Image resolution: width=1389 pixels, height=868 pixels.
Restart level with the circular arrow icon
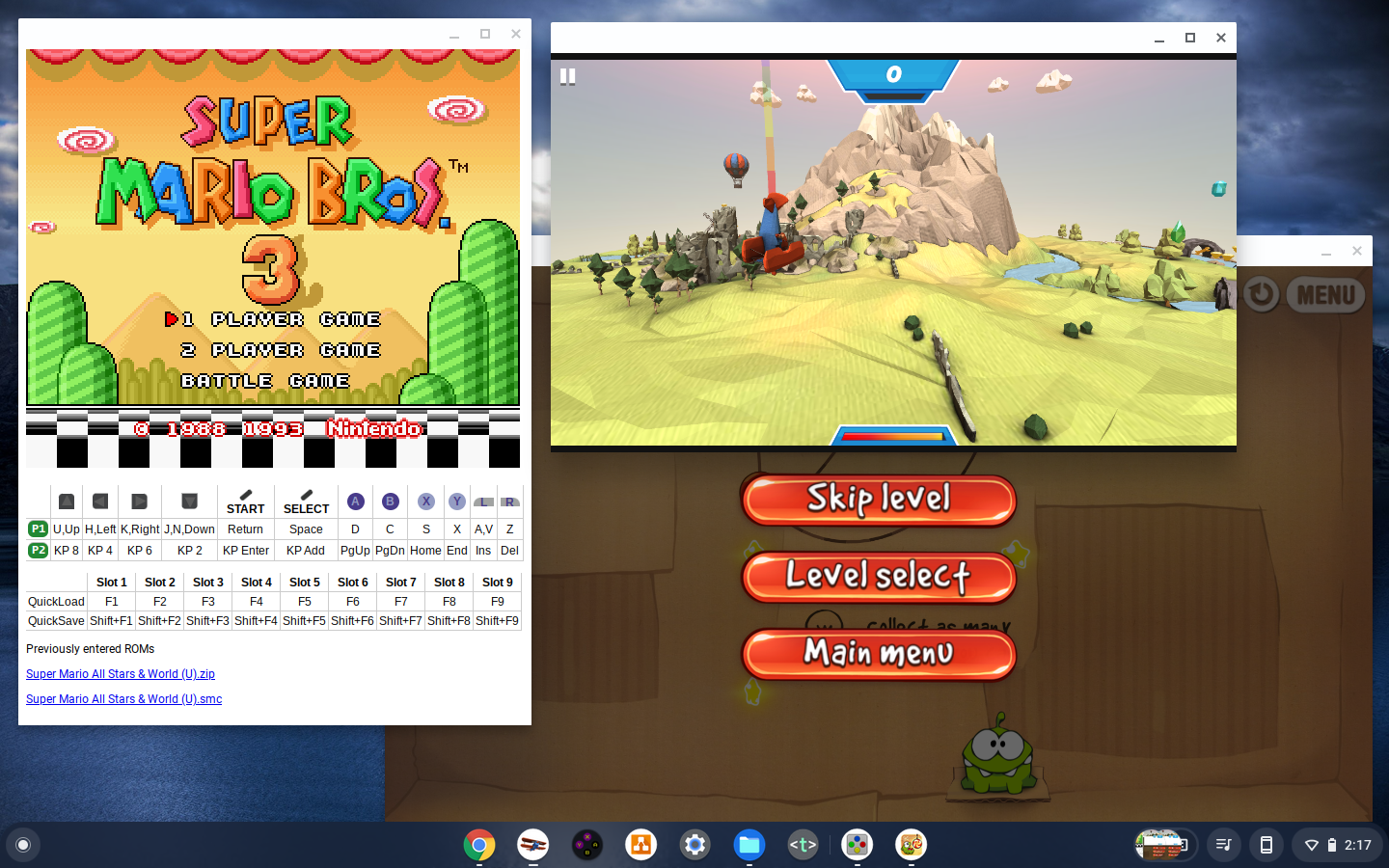[1261, 294]
